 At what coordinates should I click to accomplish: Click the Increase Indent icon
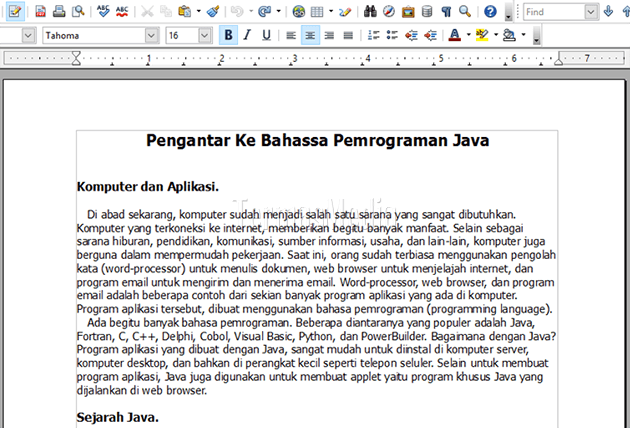tap(430, 35)
